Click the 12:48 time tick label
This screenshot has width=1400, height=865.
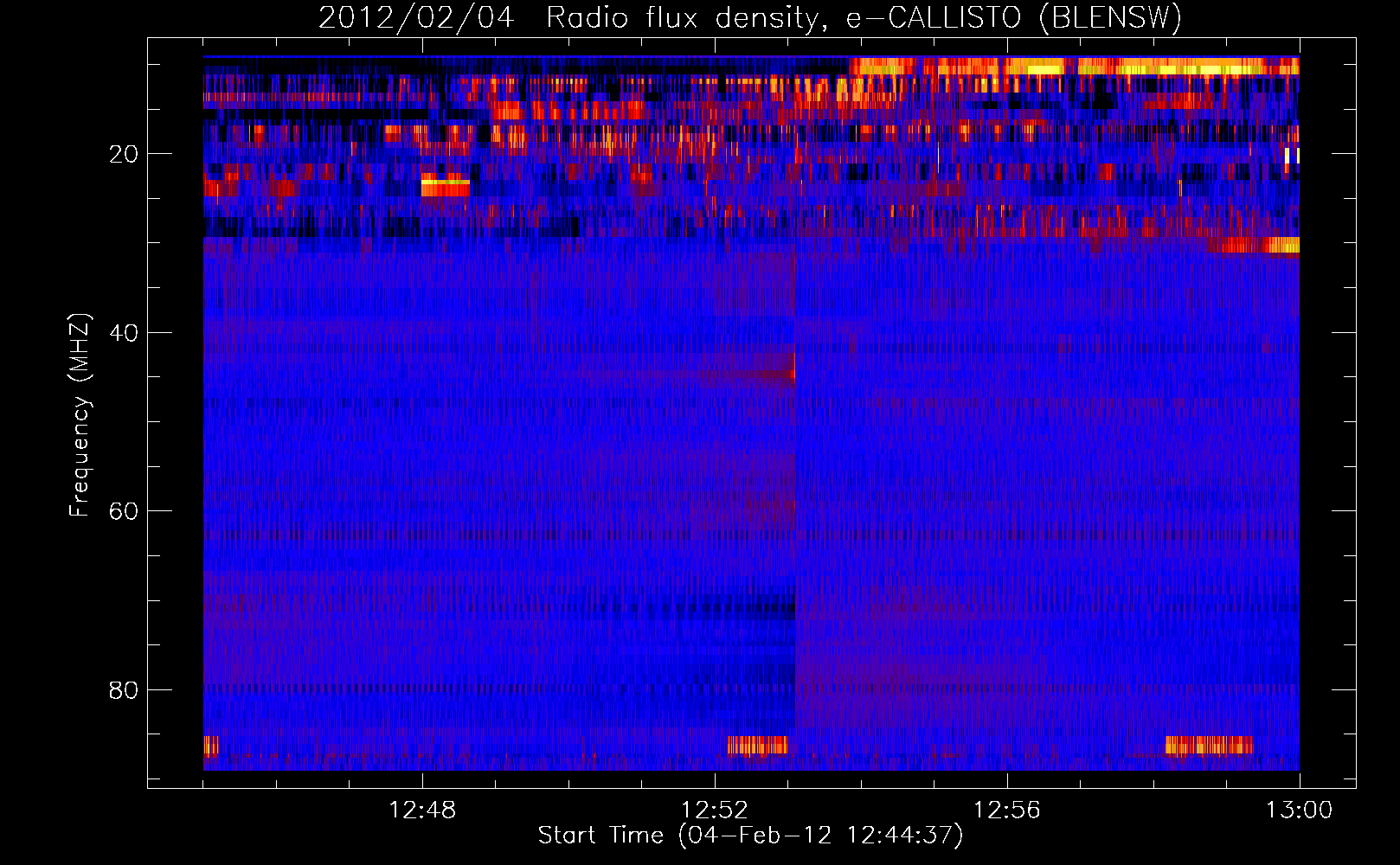point(422,811)
